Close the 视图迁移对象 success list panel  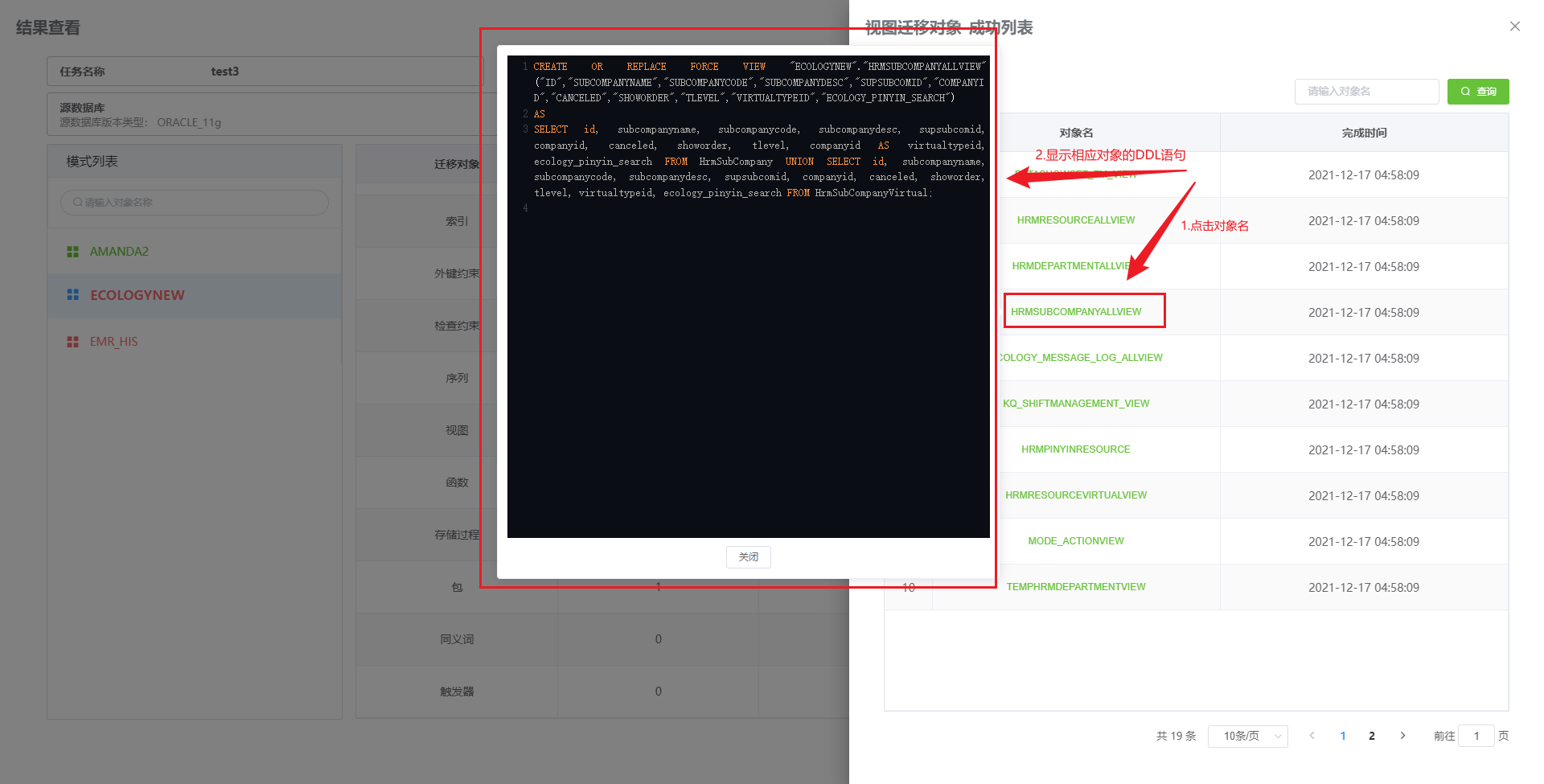(1515, 26)
